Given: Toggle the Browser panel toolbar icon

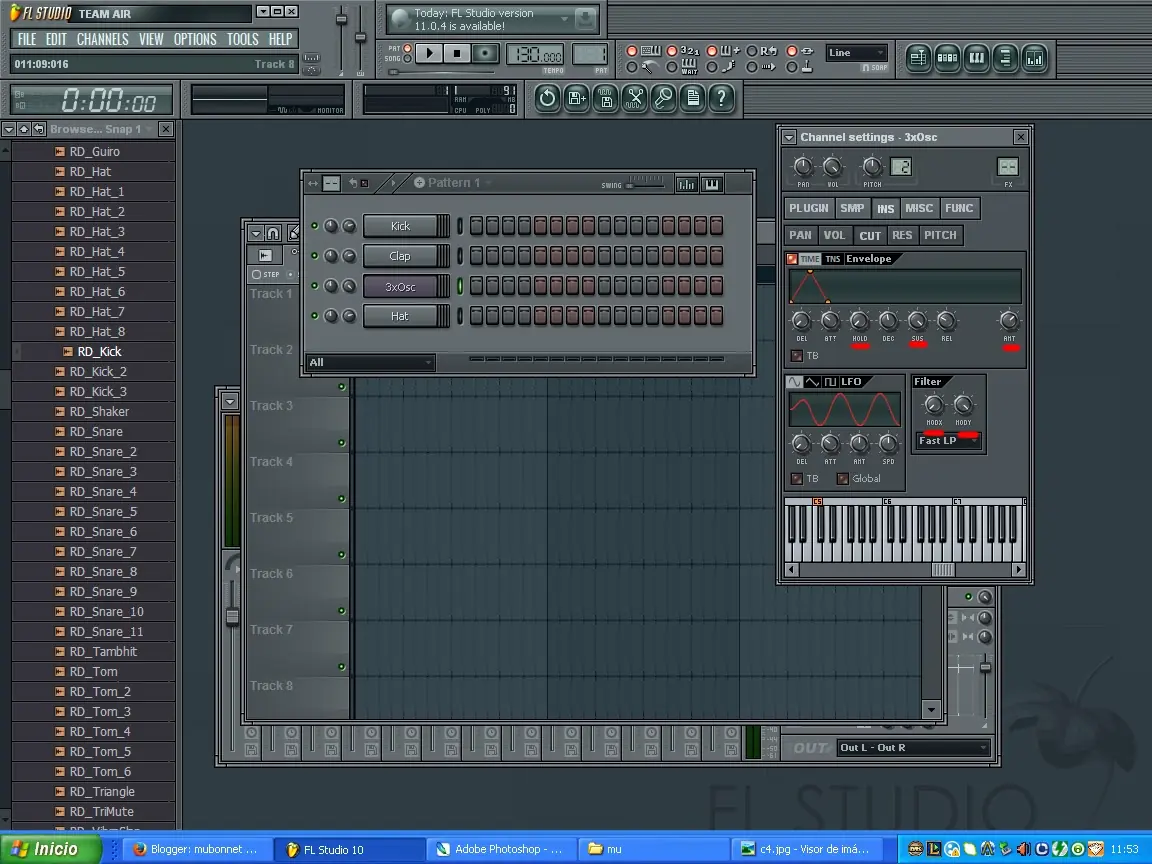Looking at the screenshot, I should [x=1006, y=58].
